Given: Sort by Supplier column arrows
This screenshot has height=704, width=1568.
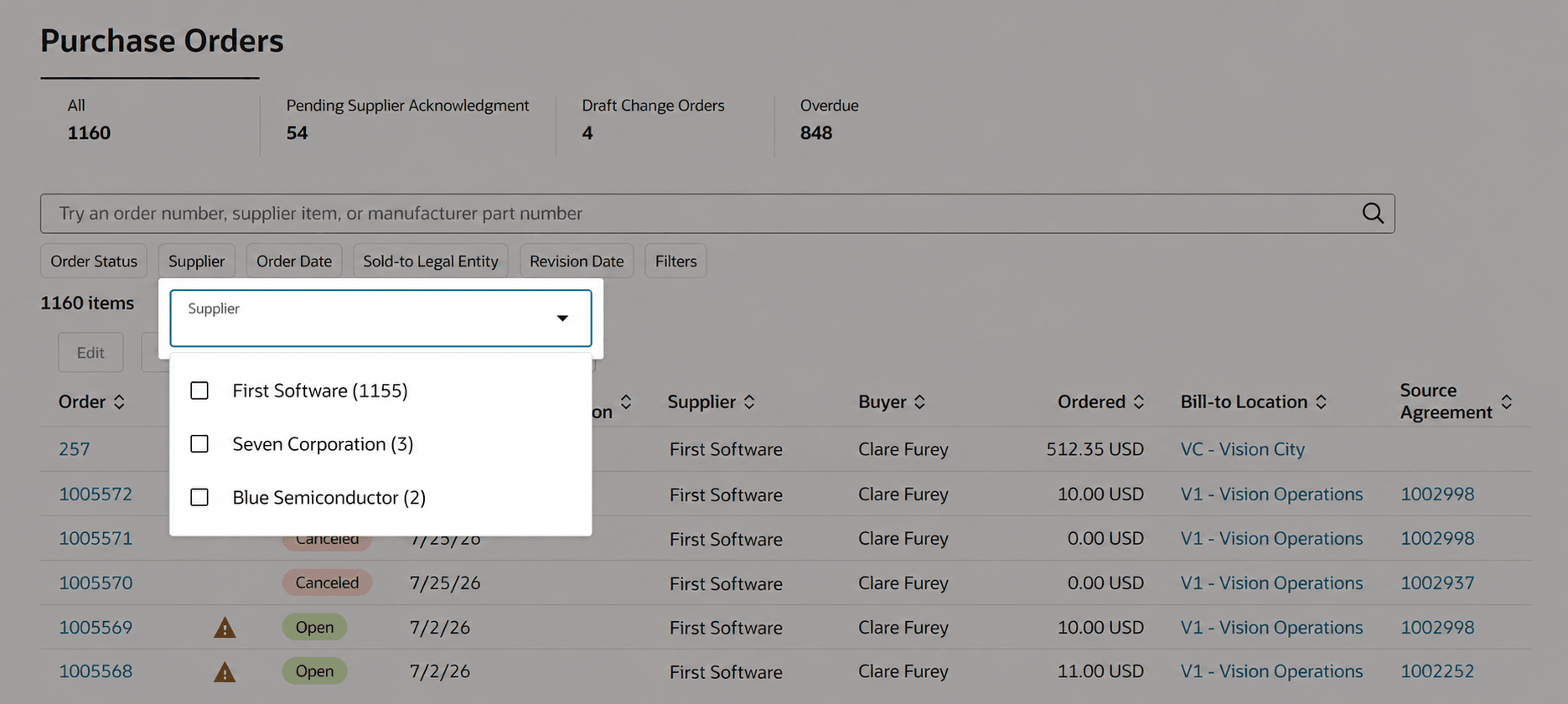Looking at the screenshot, I should click(x=749, y=402).
